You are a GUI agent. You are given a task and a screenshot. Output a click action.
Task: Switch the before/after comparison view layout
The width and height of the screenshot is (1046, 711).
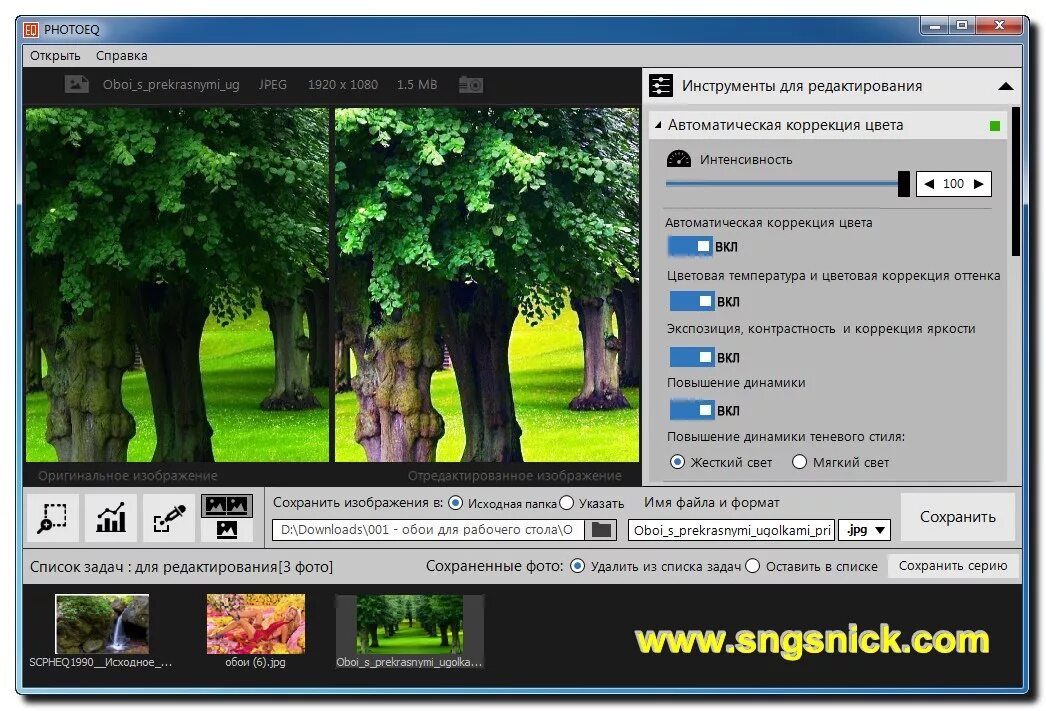click(x=227, y=518)
